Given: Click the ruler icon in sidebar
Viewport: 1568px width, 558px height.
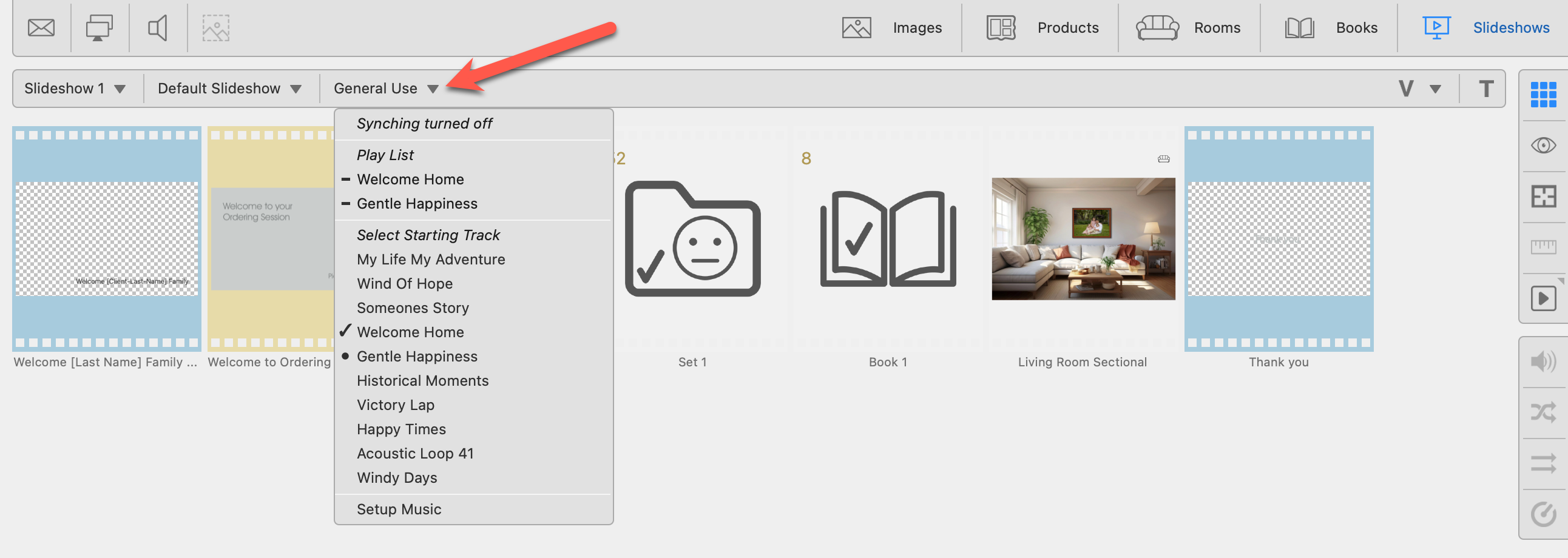Looking at the screenshot, I should tap(1543, 247).
